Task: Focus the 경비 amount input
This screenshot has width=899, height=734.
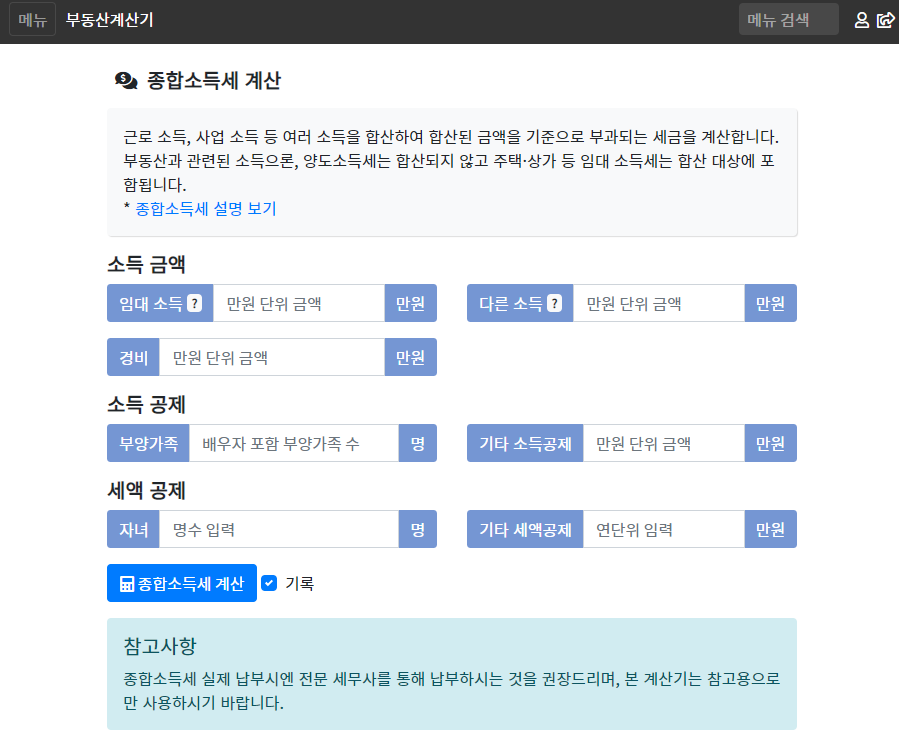Action: click(x=272, y=357)
